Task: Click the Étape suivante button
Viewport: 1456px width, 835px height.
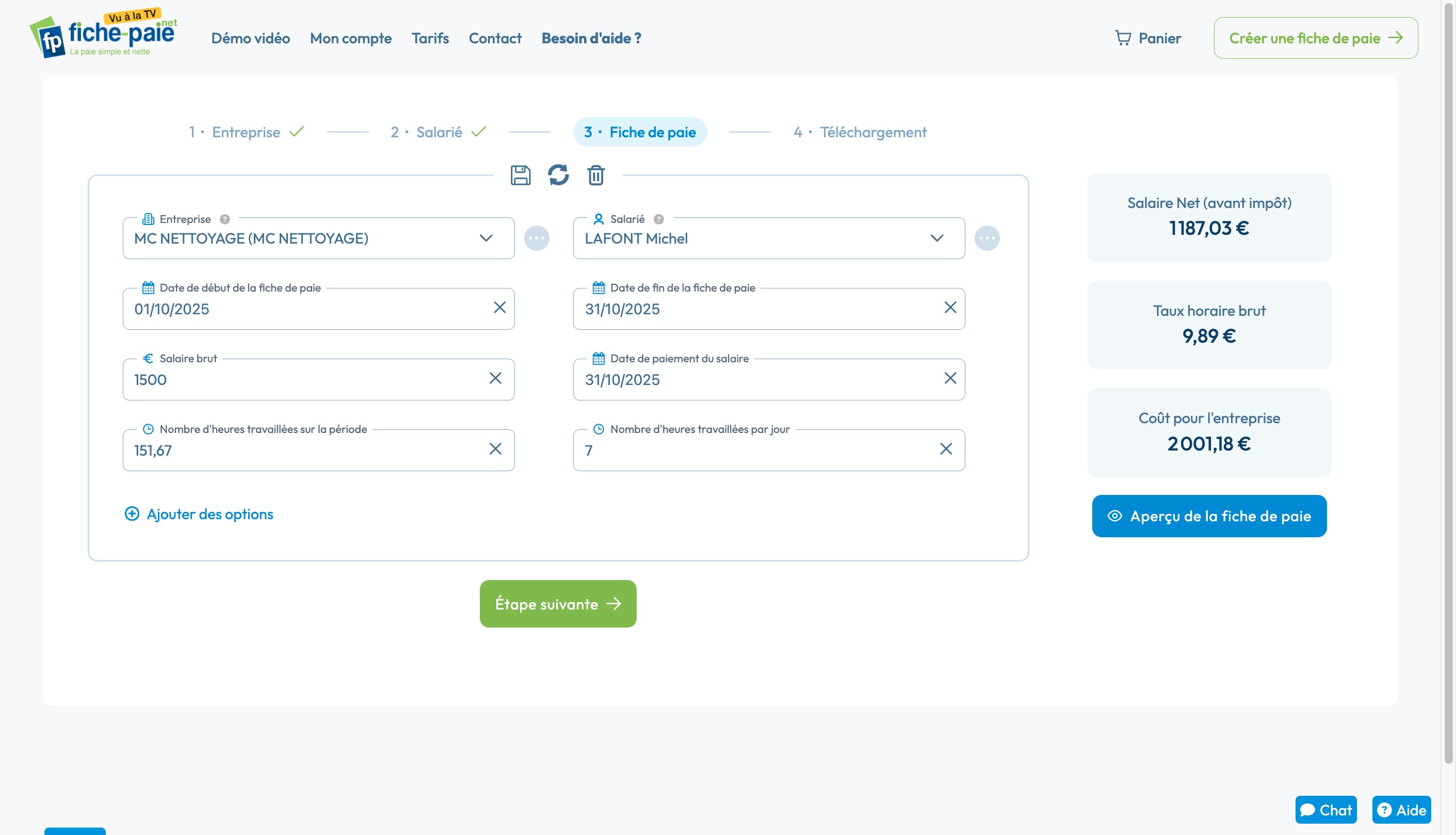Action: [557, 603]
